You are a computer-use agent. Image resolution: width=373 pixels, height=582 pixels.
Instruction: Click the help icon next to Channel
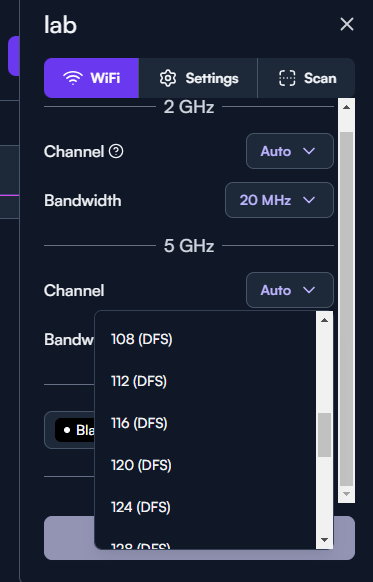click(116, 151)
